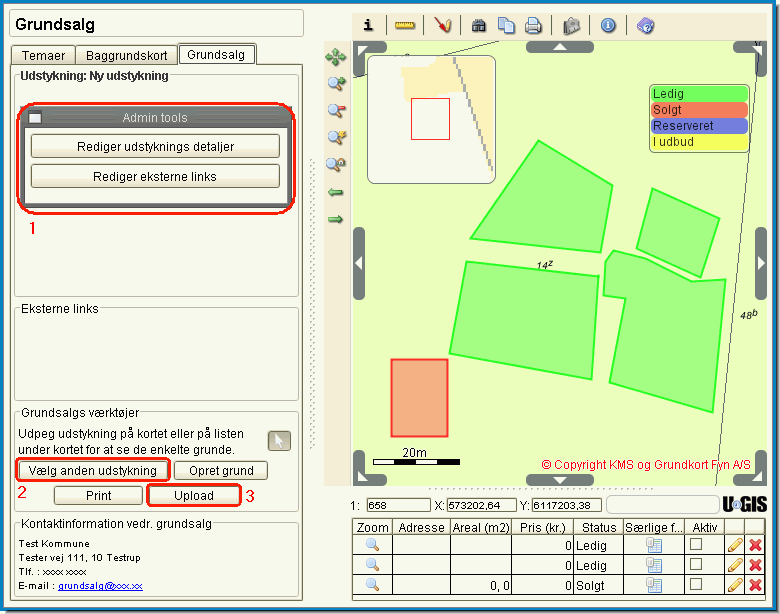Zoom to the first Ledig row plot
This screenshot has height=614, width=780.
372,545
